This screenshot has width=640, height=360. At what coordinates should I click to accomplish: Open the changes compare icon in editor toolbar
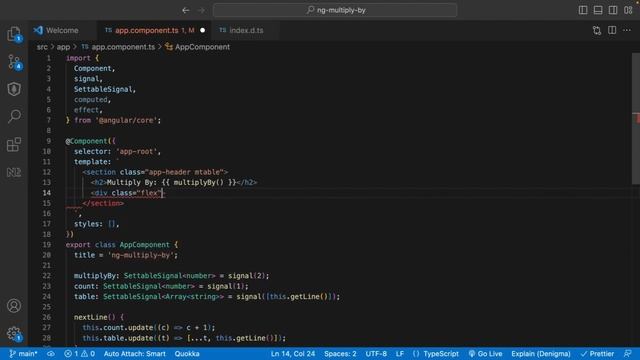pyautogui.click(x=597, y=30)
